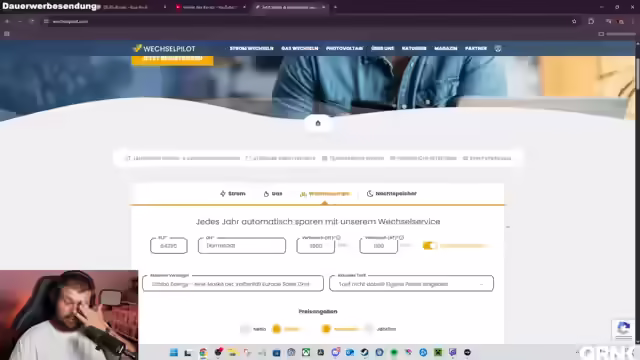
Task: Open the Gas wechseln menu
Action: (x=300, y=49)
